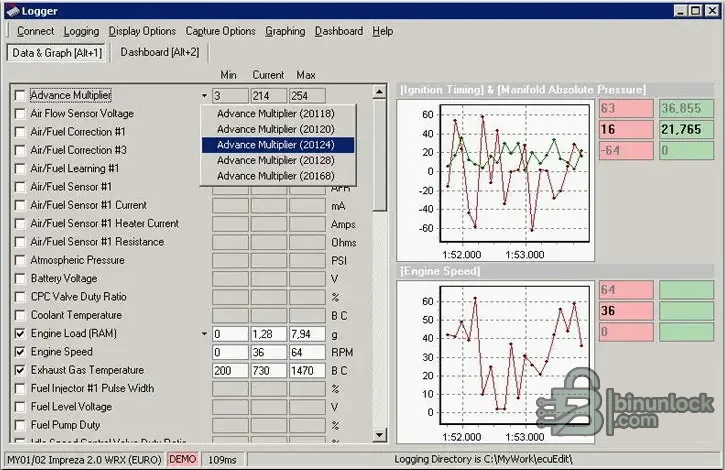Switch to Dashboard [Alt+2] tab
This screenshot has height=470, width=725.
tap(160, 52)
